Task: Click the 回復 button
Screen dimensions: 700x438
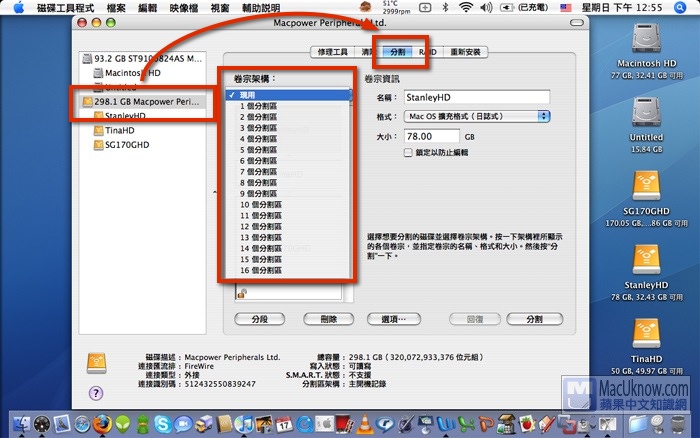Action: pyautogui.click(x=475, y=319)
